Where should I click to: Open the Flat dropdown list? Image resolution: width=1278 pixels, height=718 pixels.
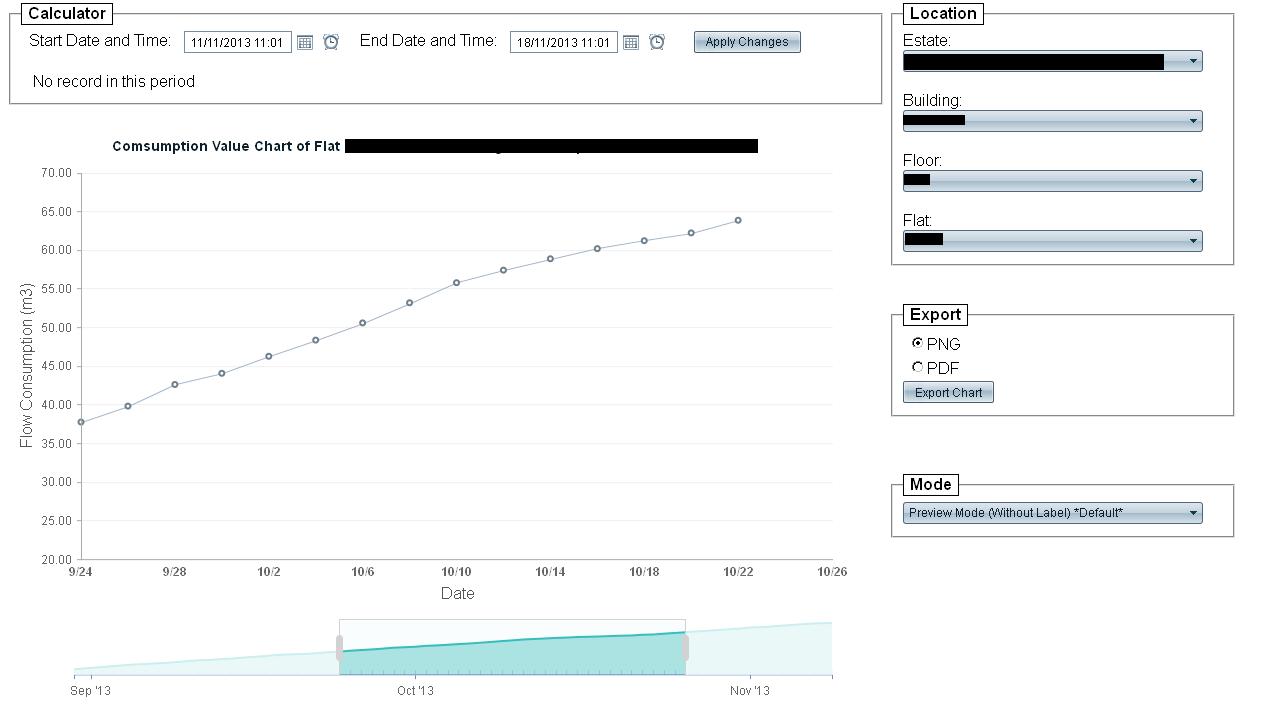[1193, 241]
